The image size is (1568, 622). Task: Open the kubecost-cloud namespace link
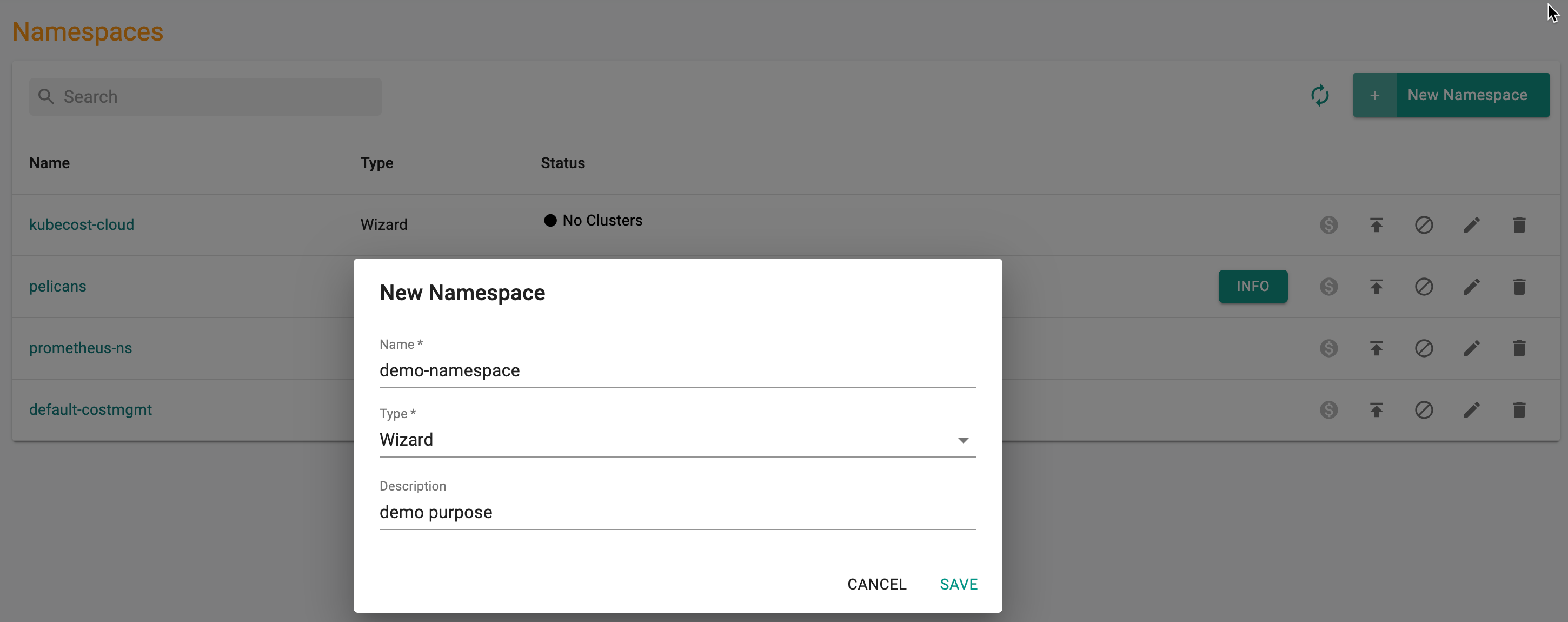(x=82, y=224)
